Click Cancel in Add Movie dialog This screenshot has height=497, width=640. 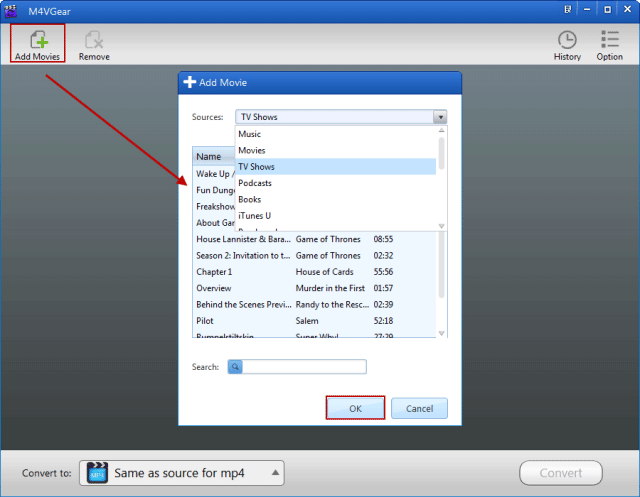point(419,408)
